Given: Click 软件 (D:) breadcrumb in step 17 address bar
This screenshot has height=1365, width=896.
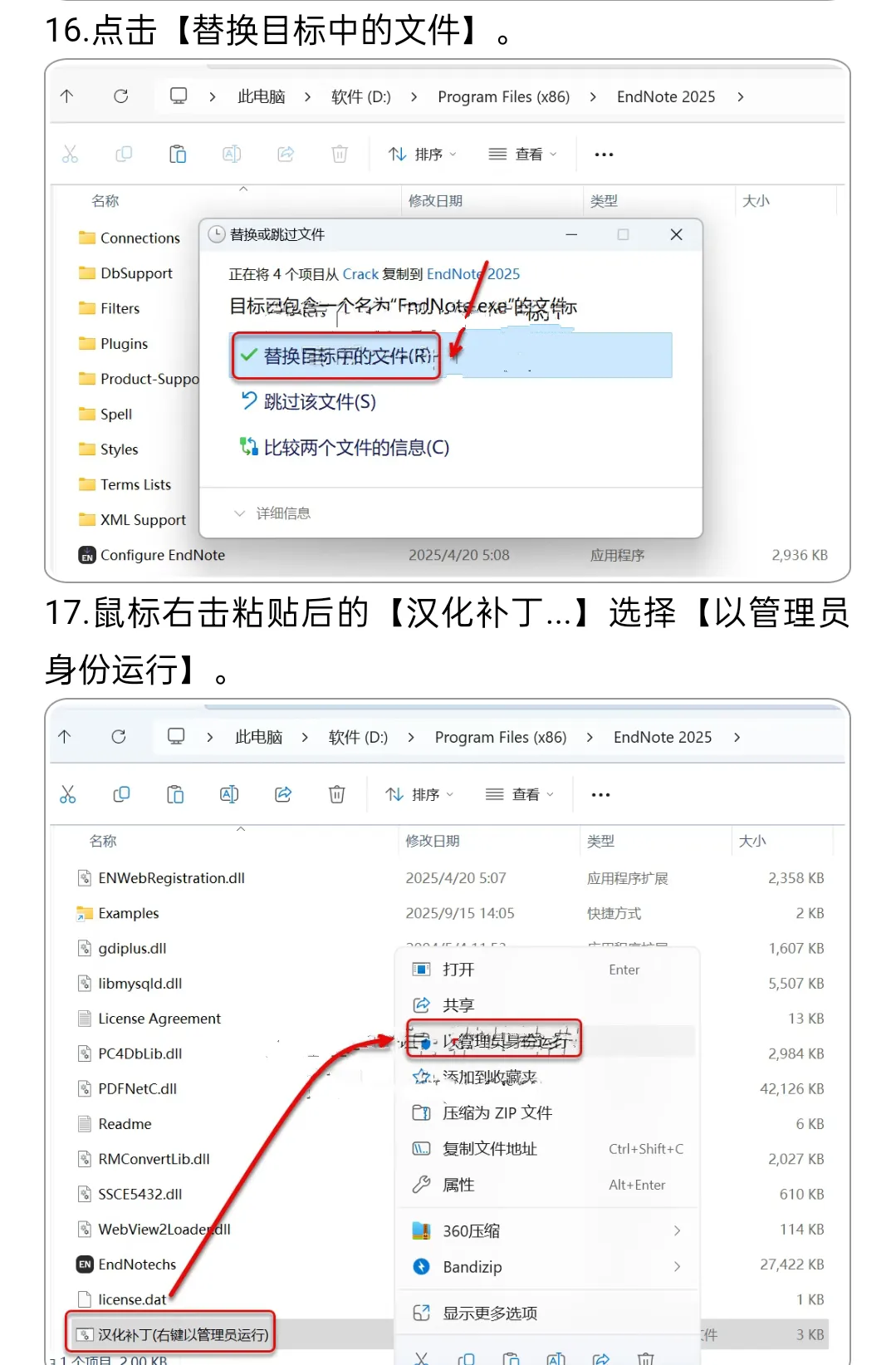Looking at the screenshot, I should 358,737.
